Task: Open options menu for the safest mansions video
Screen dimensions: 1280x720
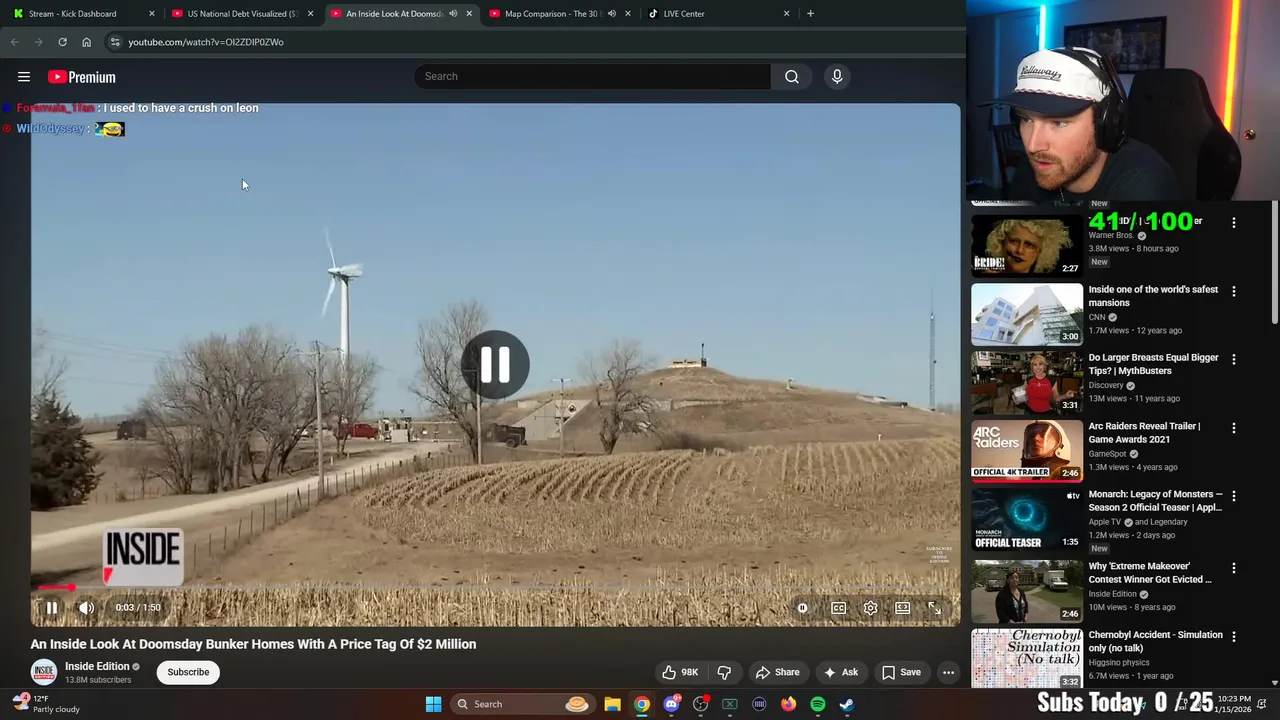Action: click(1234, 291)
